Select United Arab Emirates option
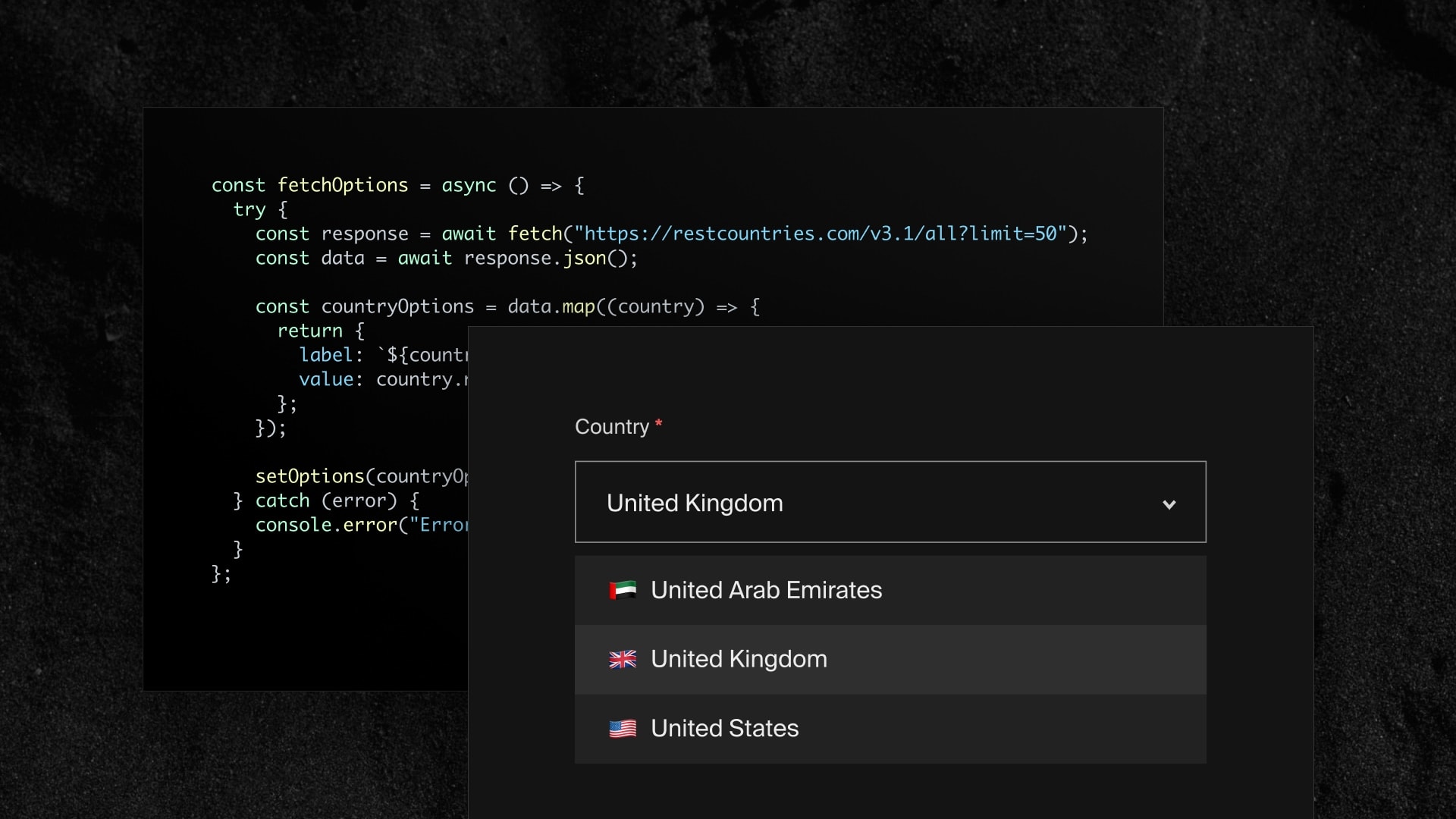This screenshot has height=819, width=1456. [x=890, y=591]
